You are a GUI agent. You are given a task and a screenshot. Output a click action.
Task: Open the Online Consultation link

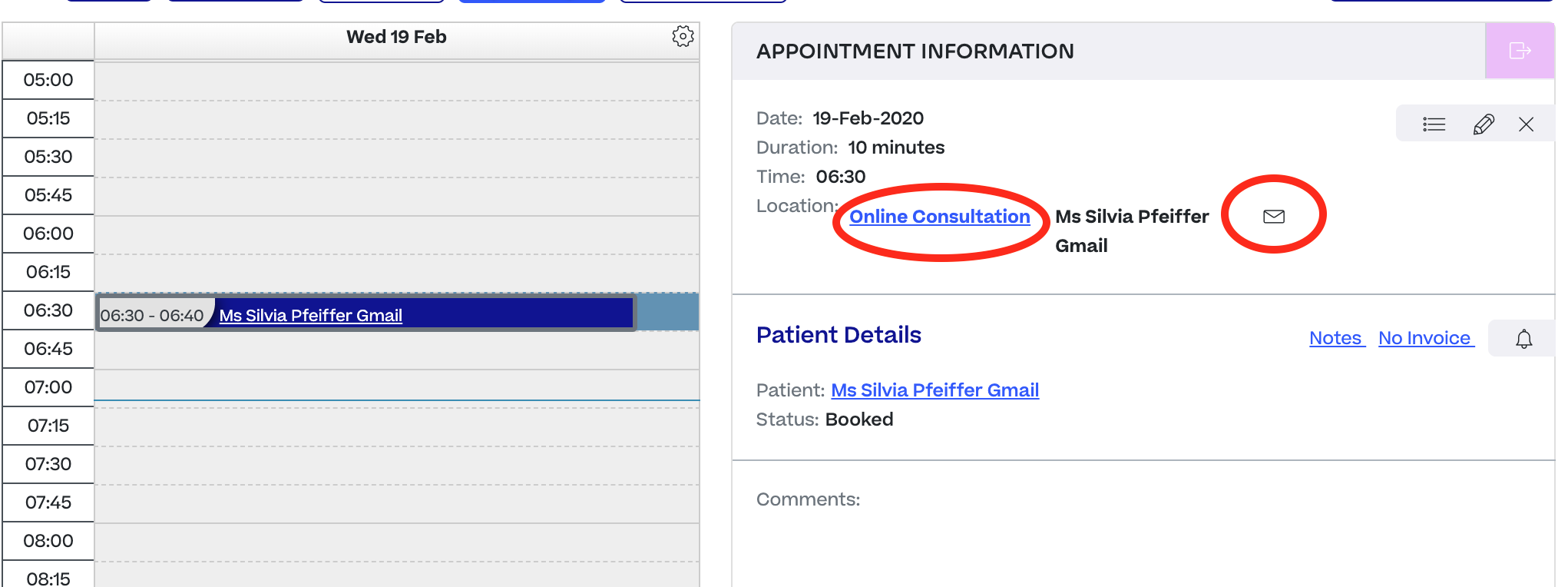tap(940, 217)
